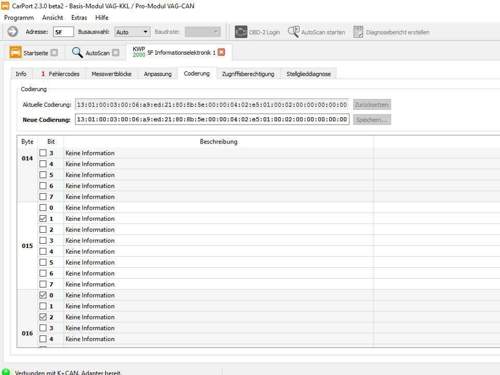Select the byte 015 row label
The height and width of the screenshot is (375, 500).
[27, 246]
